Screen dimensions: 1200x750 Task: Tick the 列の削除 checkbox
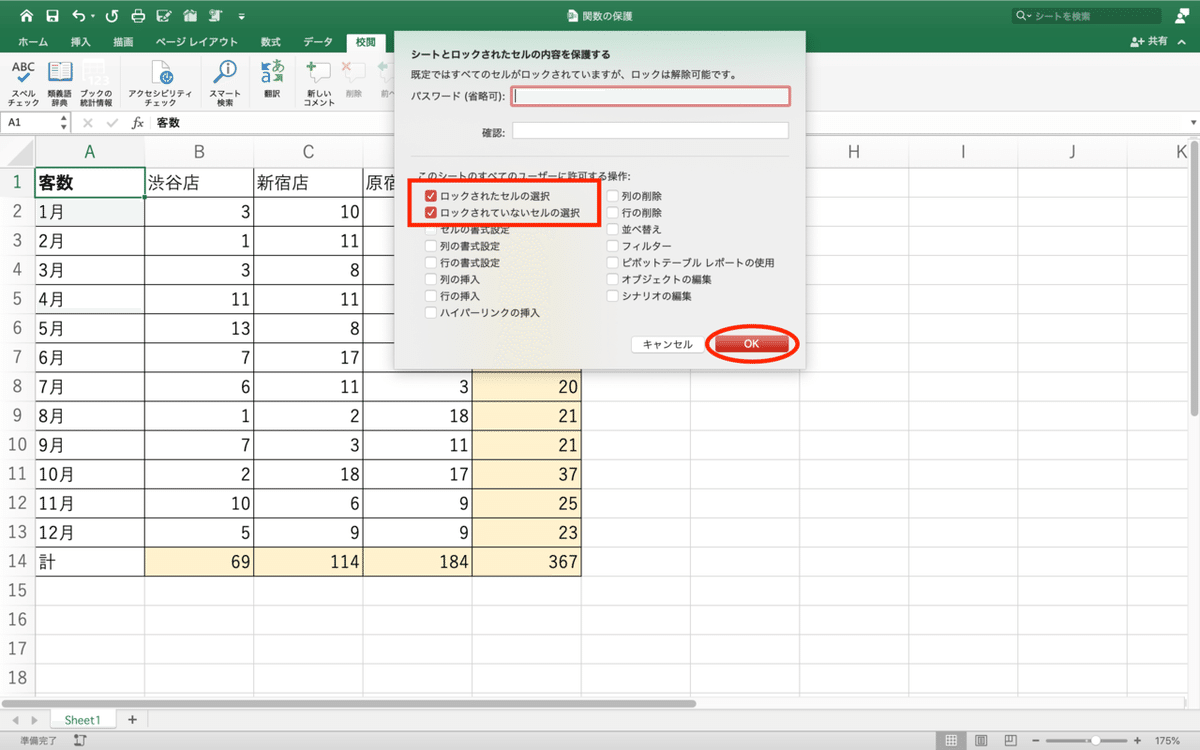(x=612, y=197)
